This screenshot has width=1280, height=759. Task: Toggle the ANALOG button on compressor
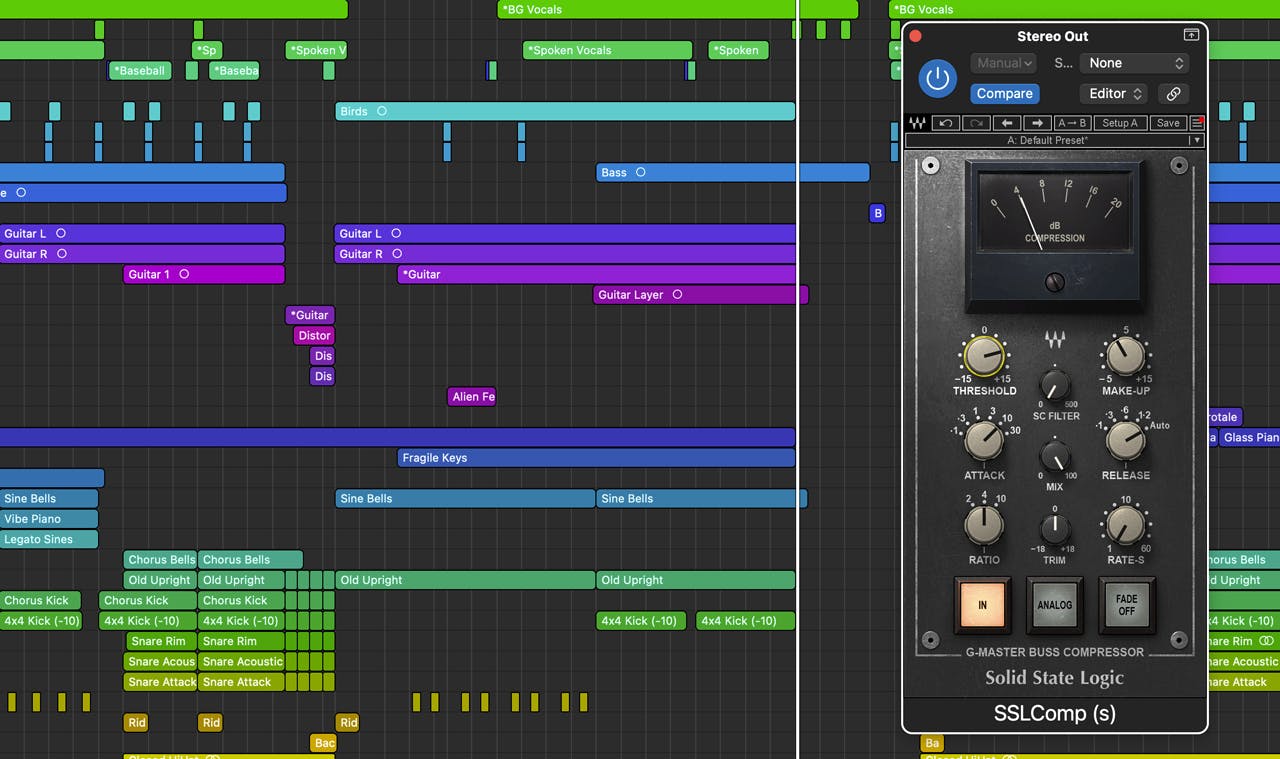coord(1054,605)
